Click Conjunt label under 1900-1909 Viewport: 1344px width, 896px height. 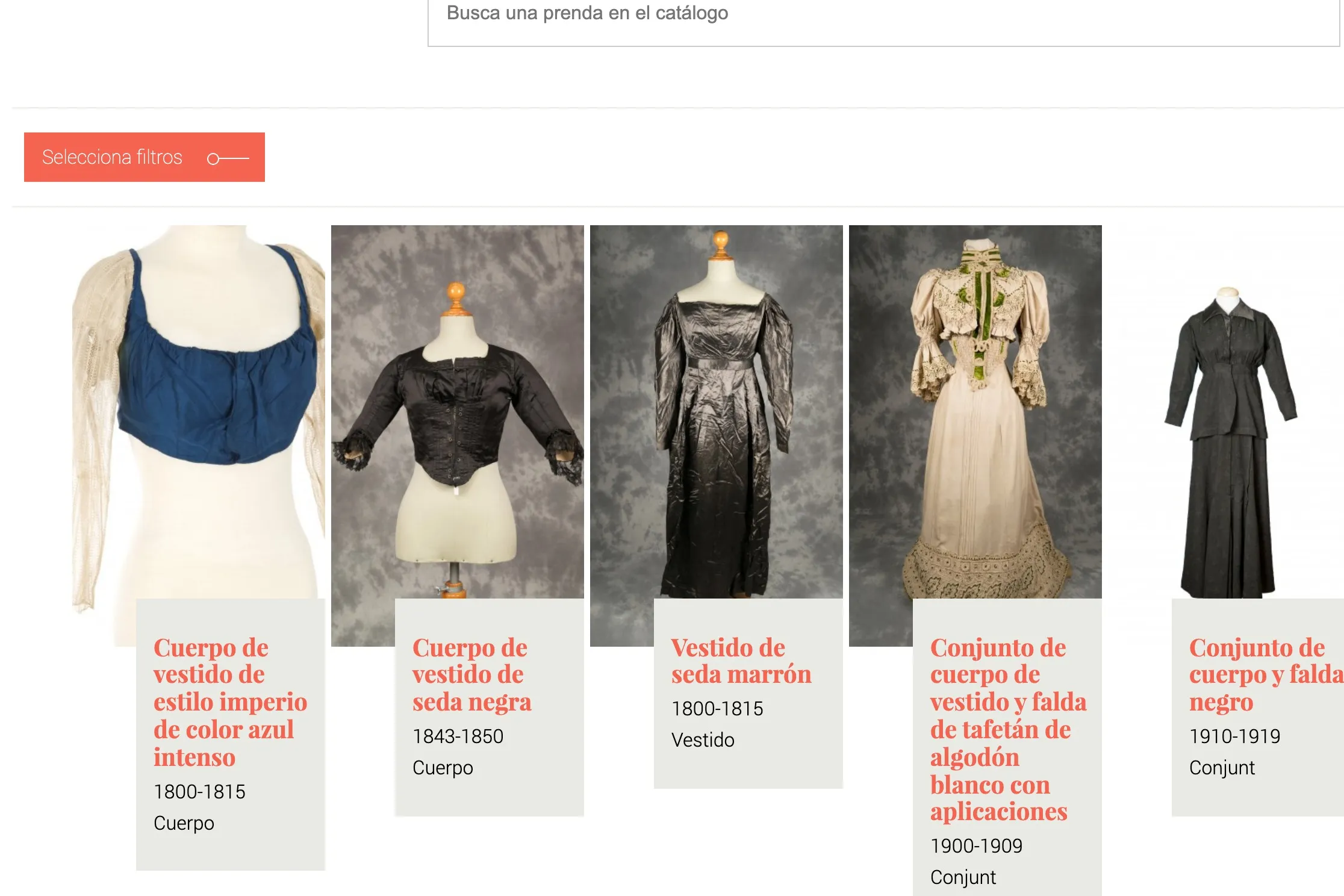click(963, 877)
